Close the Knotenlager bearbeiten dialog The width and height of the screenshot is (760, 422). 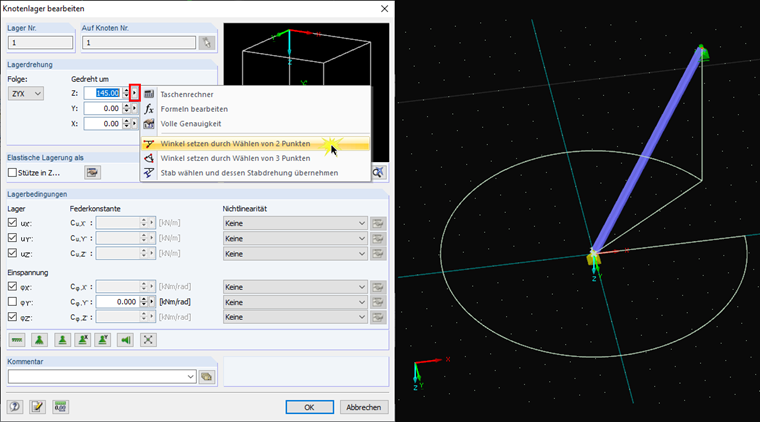[384, 8]
